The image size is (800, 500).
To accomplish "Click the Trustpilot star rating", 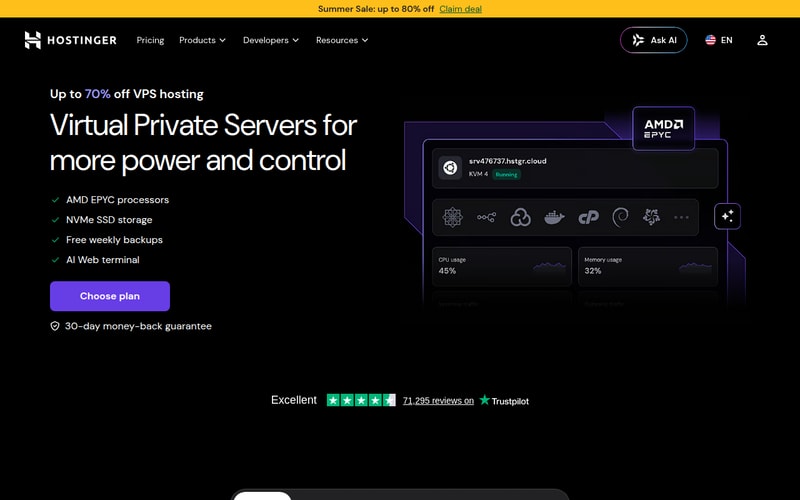I will click(361, 400).
